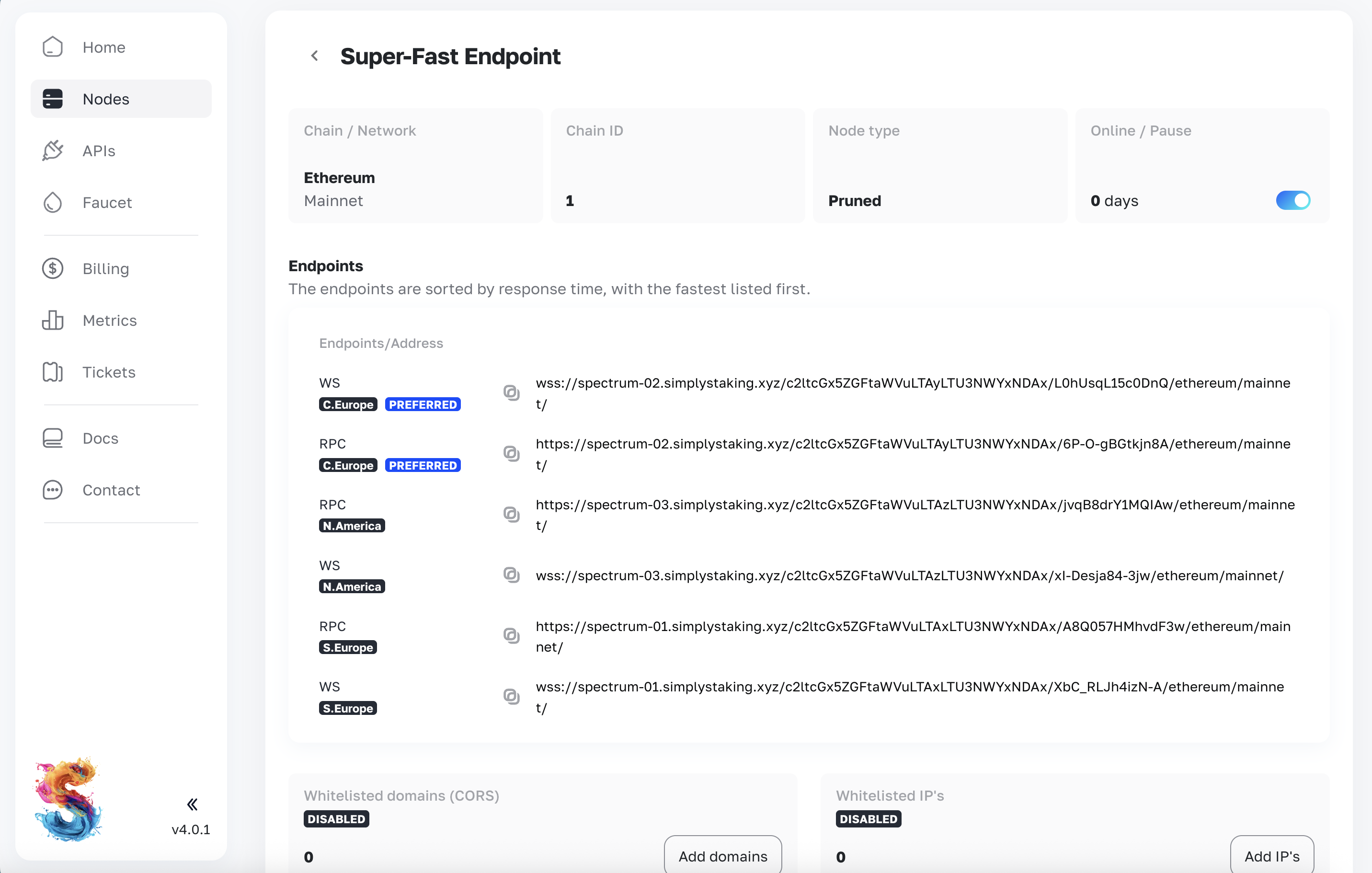
Task: Click the Pruned node type value
Action: (854, 201)
